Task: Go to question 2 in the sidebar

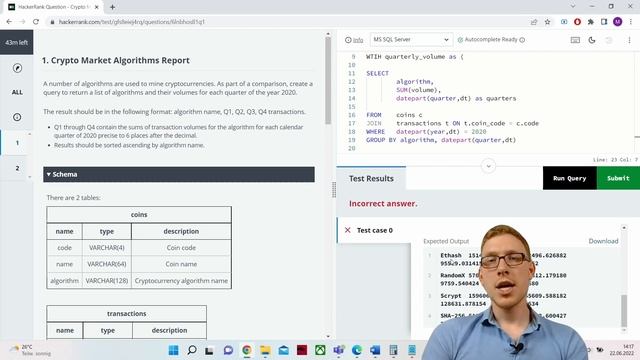Action: click(x=17, y=168)
